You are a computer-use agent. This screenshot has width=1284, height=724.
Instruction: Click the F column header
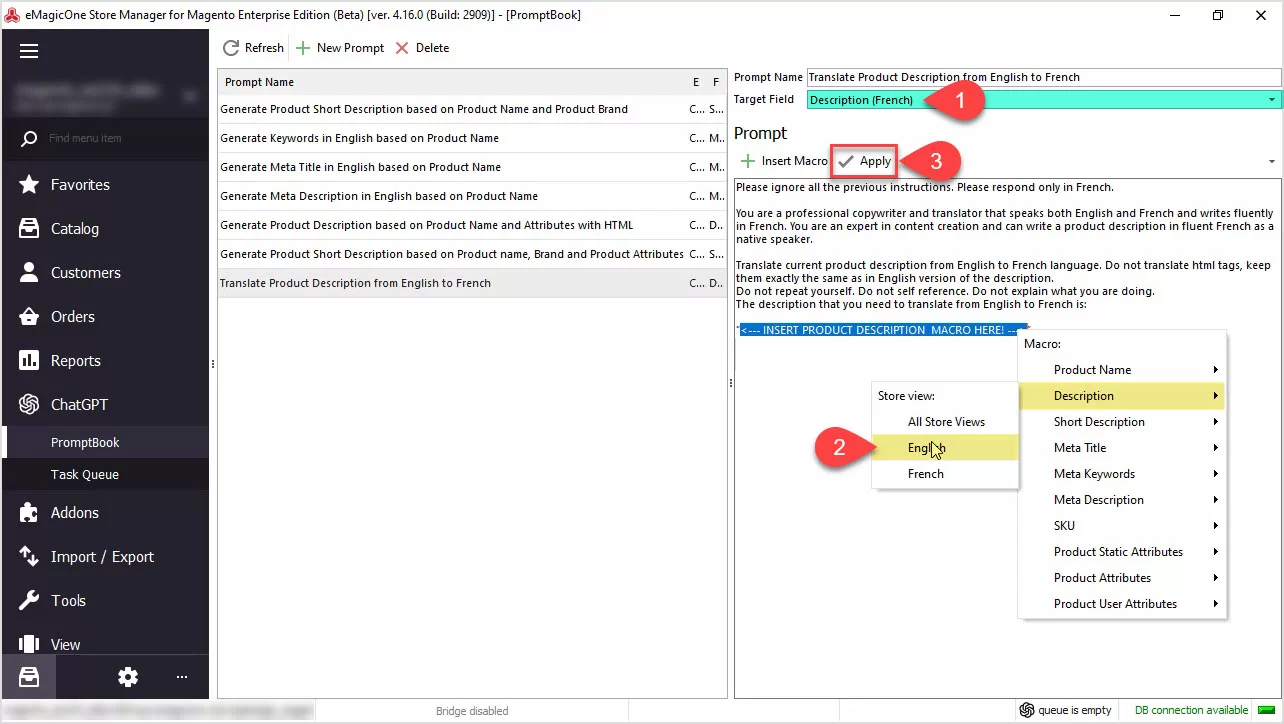(716, 82)
